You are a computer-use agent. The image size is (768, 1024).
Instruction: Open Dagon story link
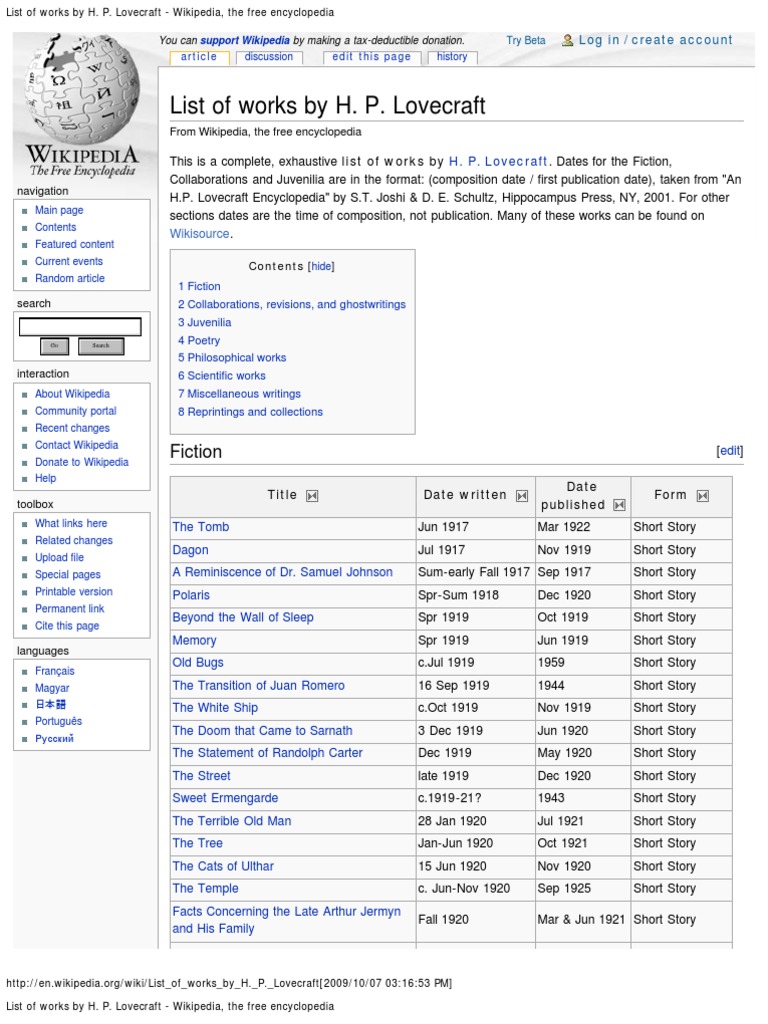[190, 550]
